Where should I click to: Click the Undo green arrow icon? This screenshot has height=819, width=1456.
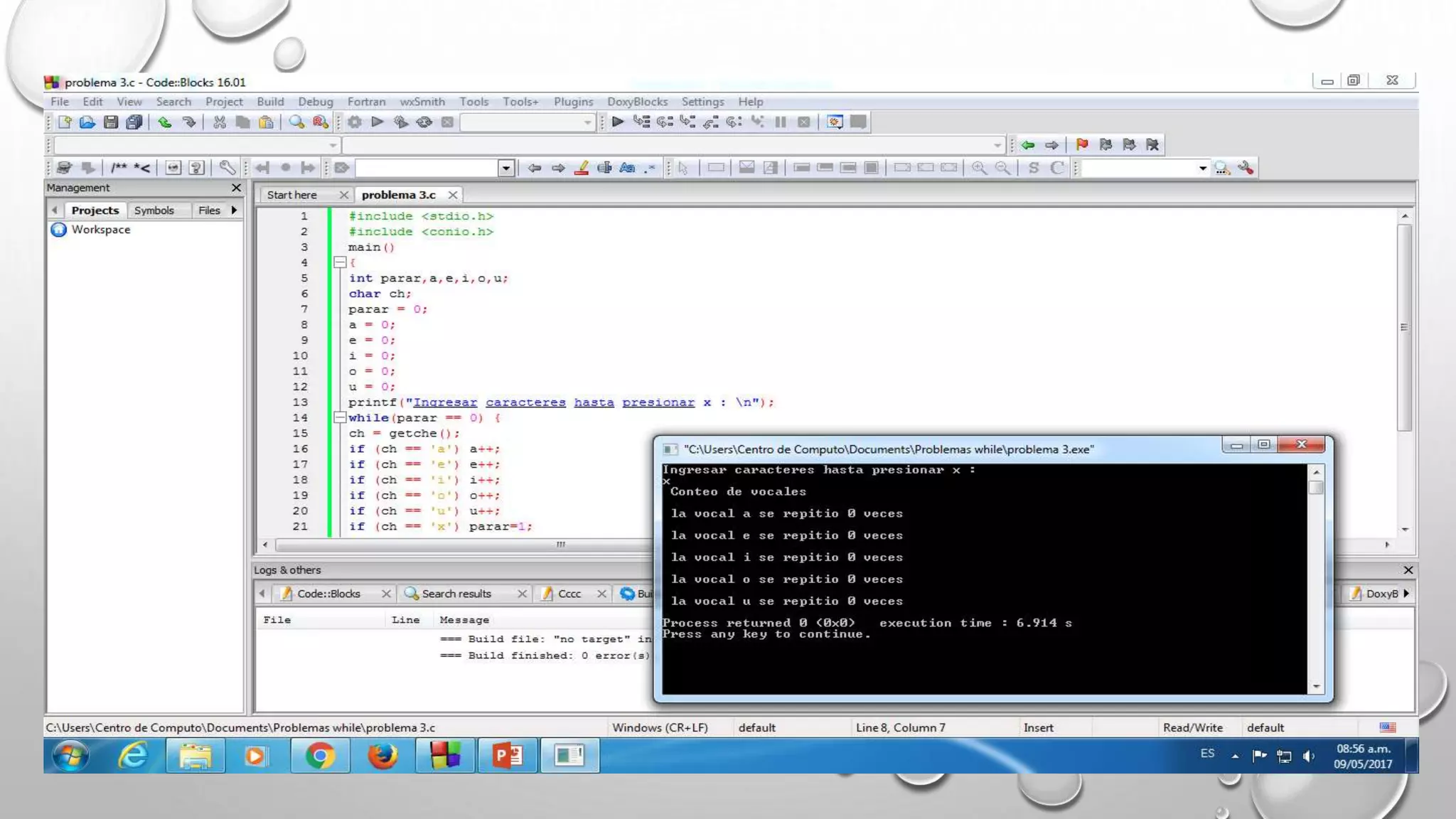click(165, 122)
